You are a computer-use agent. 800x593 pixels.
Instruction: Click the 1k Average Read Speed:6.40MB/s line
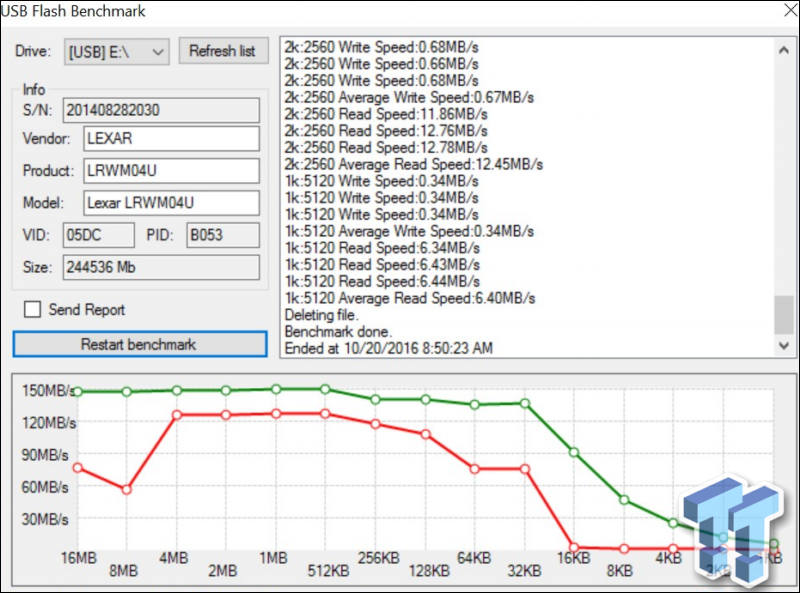(410, 298)
